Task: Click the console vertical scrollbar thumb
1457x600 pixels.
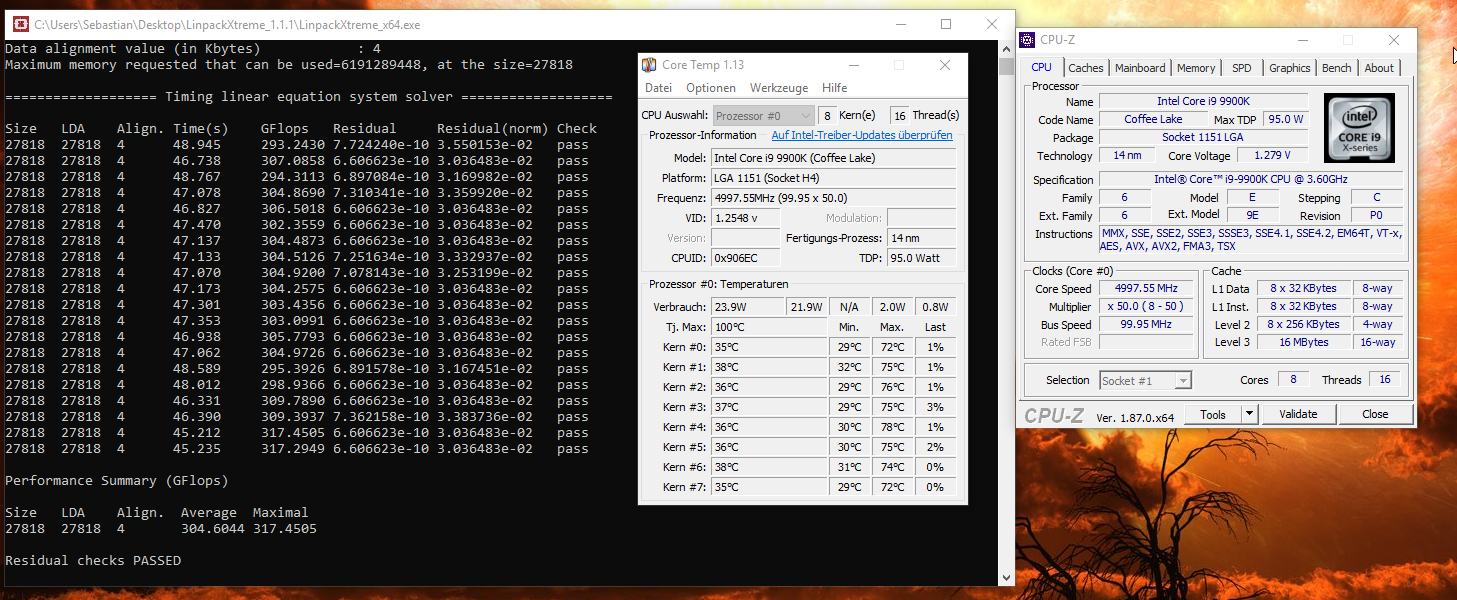Action: pos(1007,66)
